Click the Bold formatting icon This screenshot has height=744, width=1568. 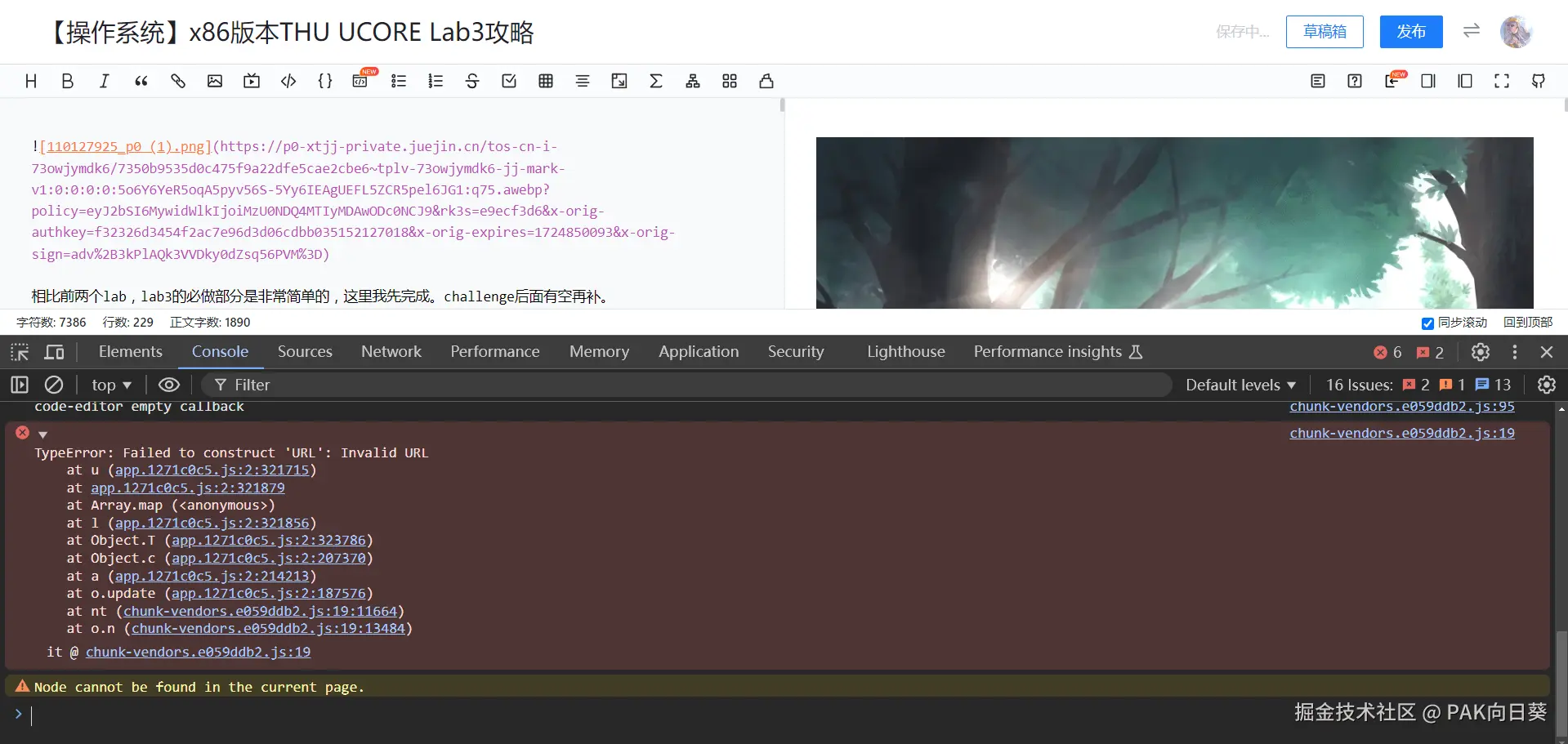click(68, 81)
